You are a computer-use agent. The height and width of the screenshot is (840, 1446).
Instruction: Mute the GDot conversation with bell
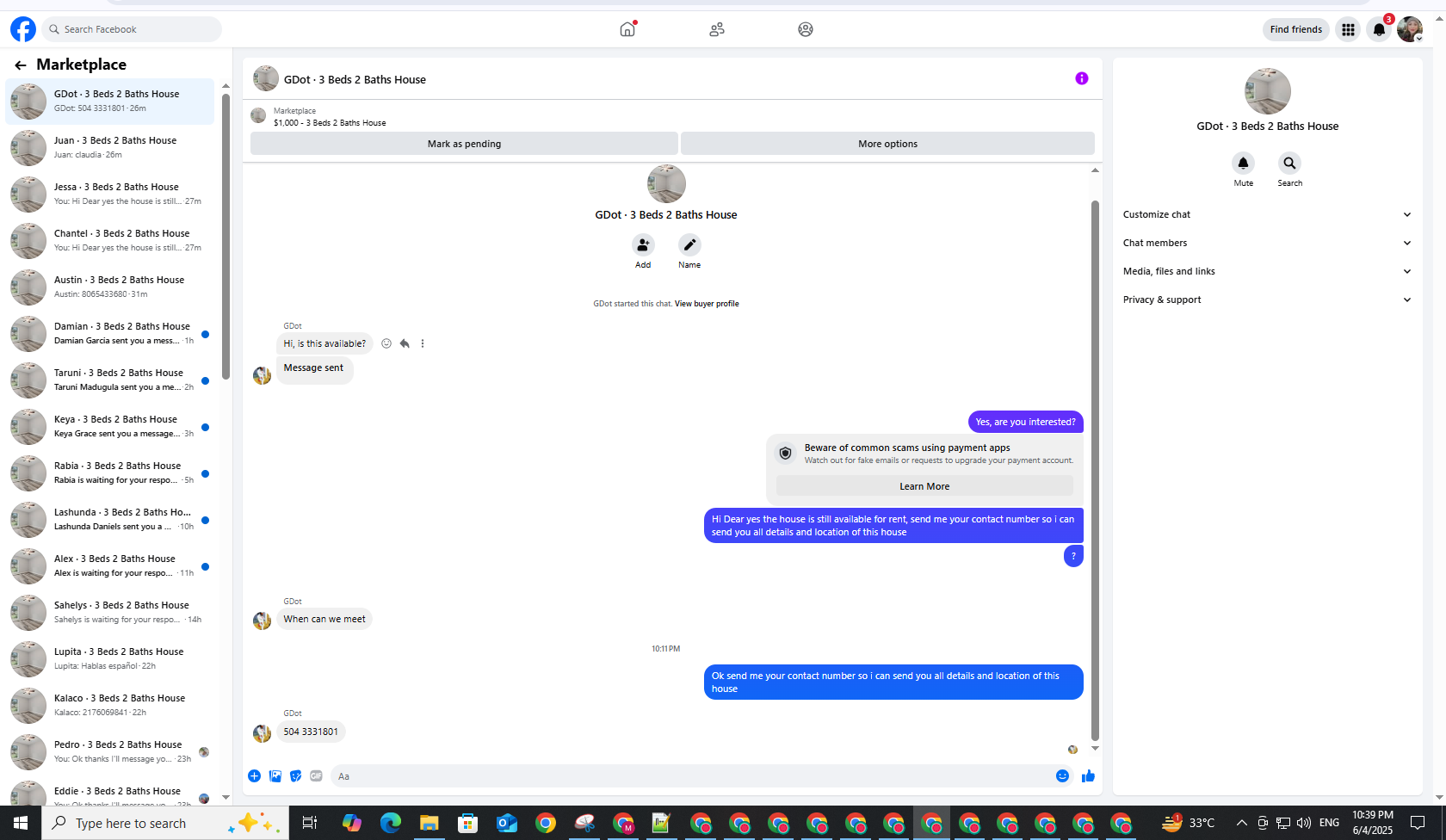tap(1243, 163)
